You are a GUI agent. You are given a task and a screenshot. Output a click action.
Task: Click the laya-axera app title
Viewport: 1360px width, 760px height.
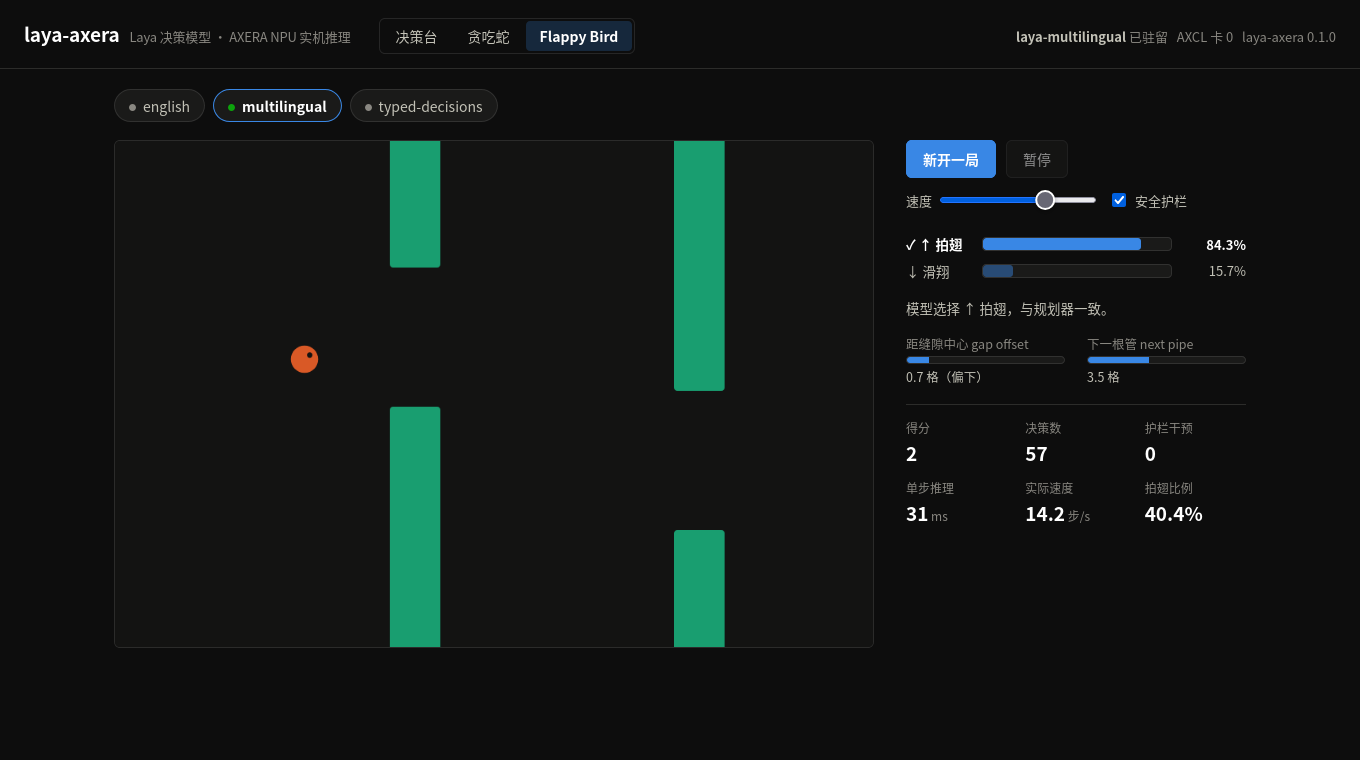tap(72, 35)
